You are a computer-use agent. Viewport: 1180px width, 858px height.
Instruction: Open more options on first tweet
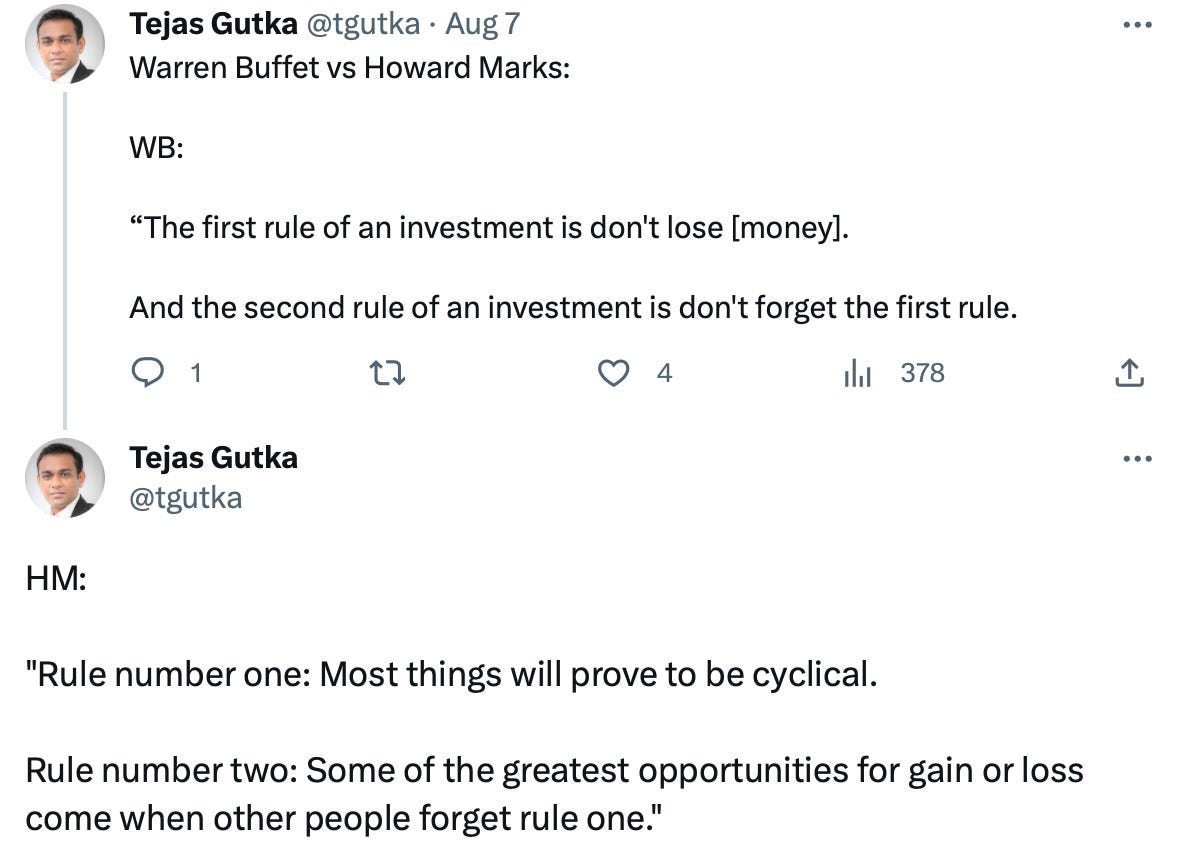coord(1137,26)
